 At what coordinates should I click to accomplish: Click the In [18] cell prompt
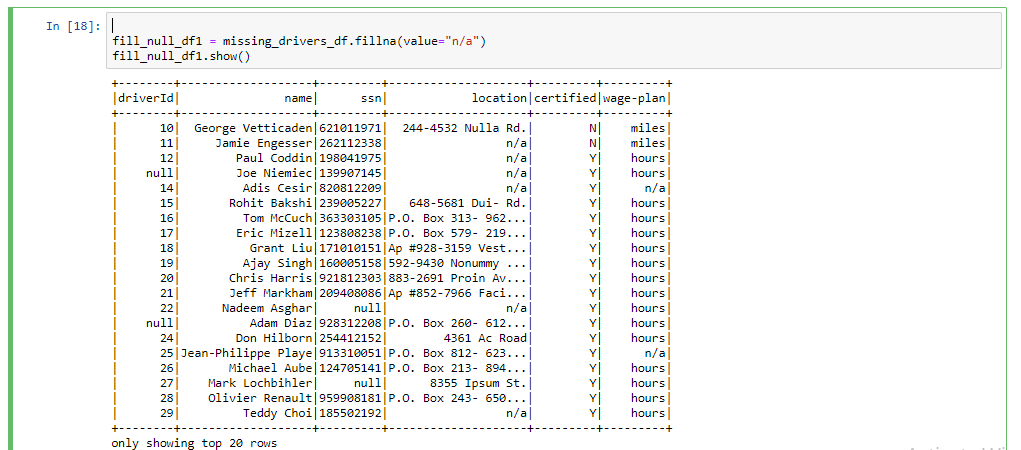point(72,26)
